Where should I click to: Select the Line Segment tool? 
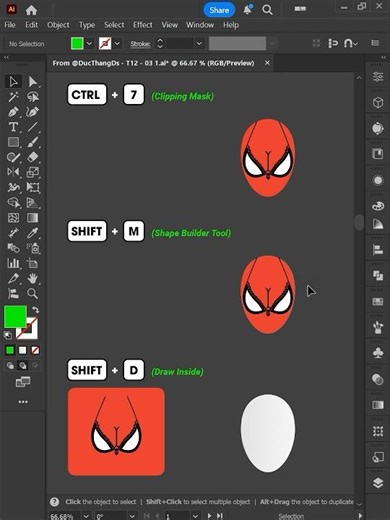click(x=33, y=127)
